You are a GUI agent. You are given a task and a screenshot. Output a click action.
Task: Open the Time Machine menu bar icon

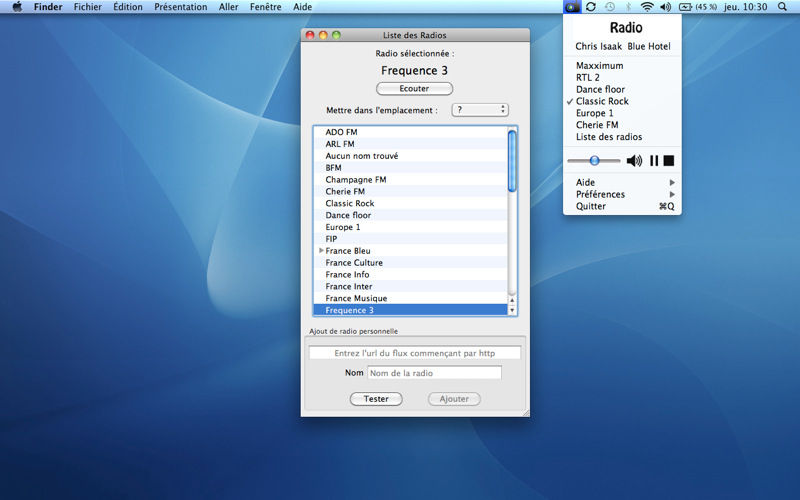coord(610,7)
